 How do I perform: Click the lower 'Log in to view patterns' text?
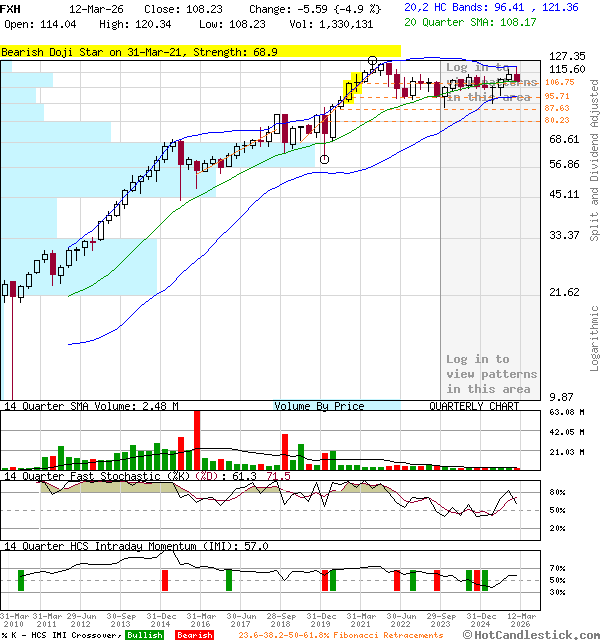(x=491, y=374)
